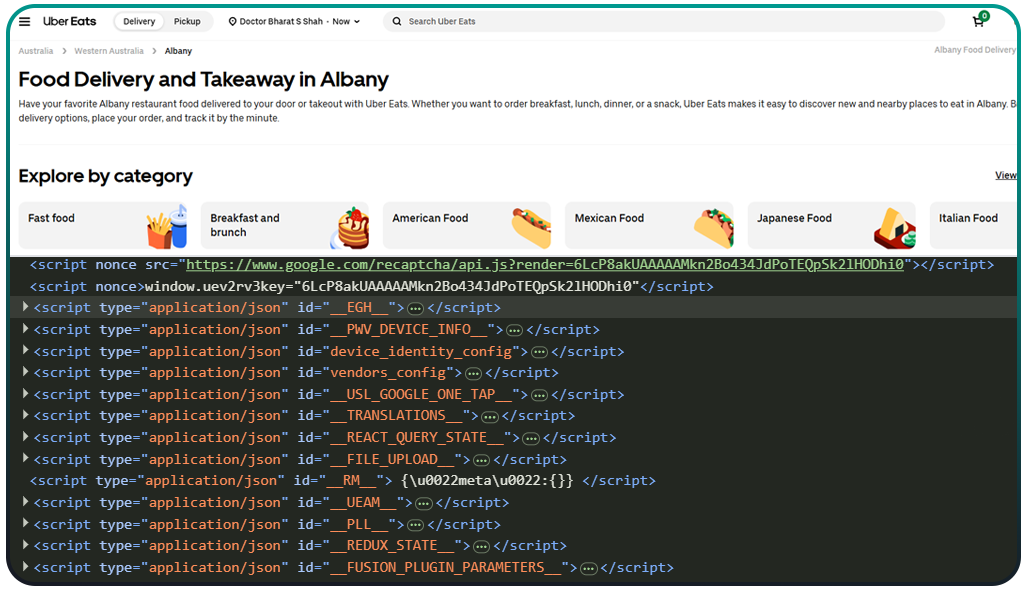Expand the __REDUX_STATE__ script element

point(25,545)
